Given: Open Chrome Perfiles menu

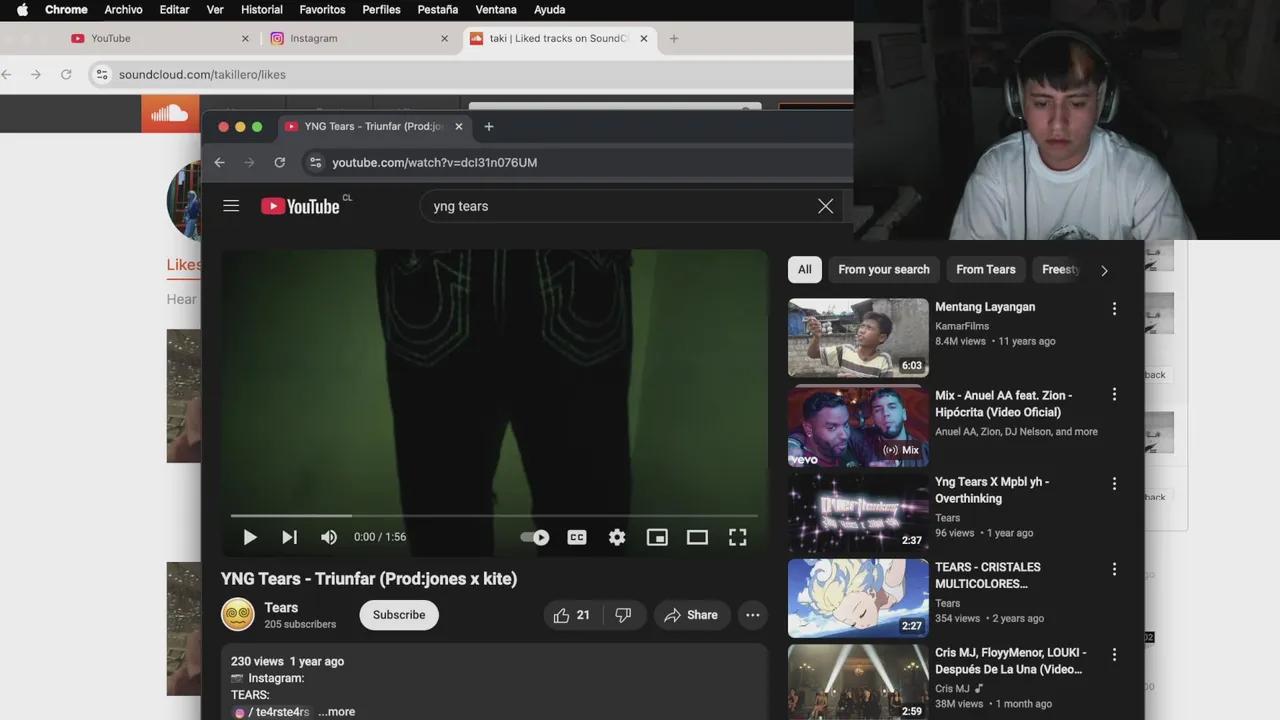Looking at the screenshot, I should [x=381, y=9].
